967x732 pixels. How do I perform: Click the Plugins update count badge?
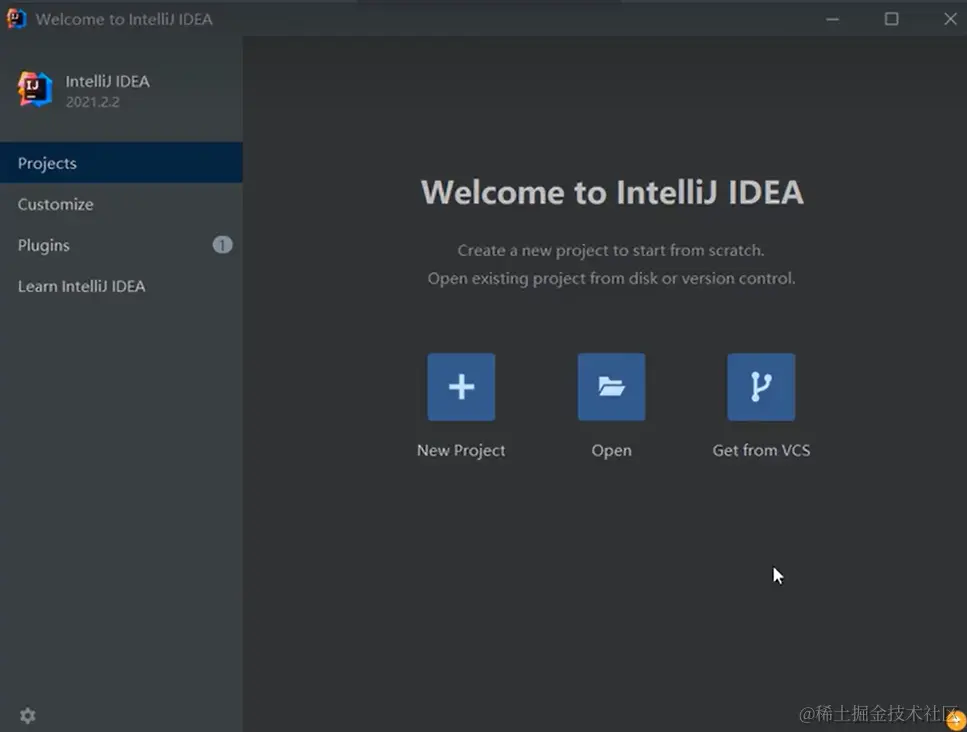point(223,245)
